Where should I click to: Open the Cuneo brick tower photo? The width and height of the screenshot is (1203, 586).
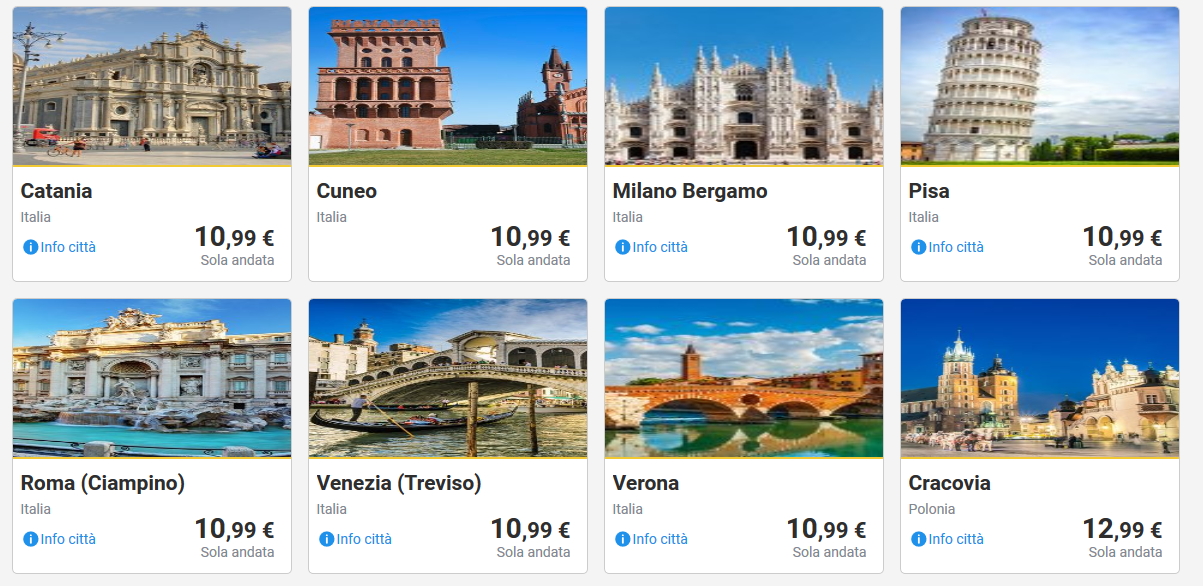coord(448,86)
